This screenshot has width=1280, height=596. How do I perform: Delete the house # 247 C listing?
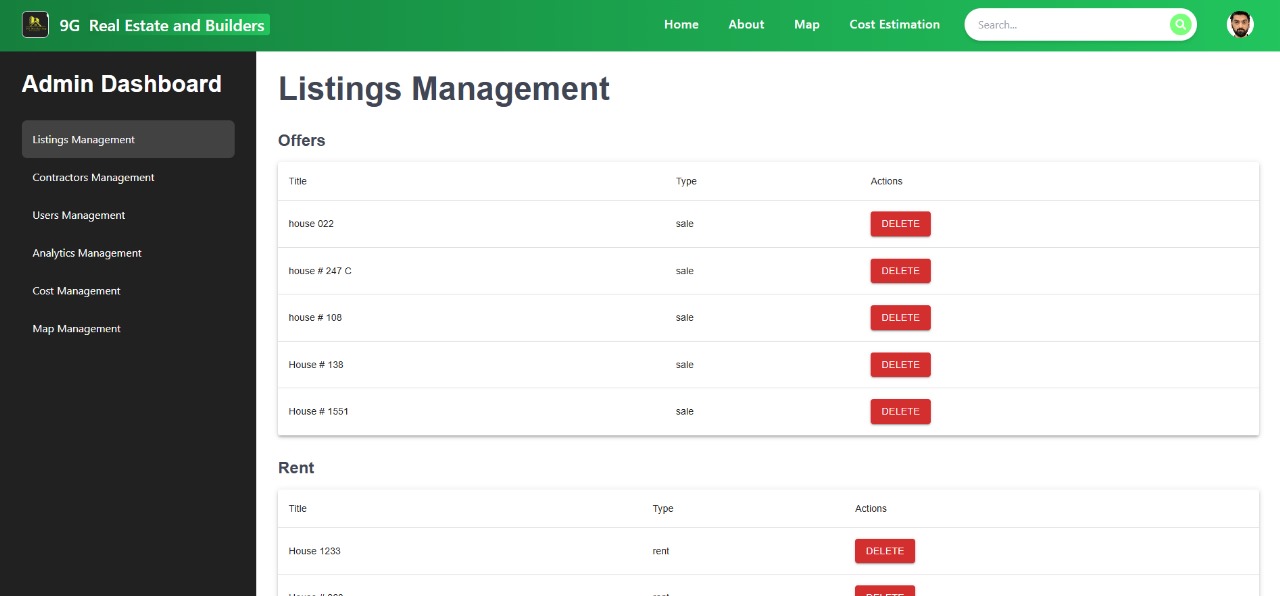click(x=900, y=271)
